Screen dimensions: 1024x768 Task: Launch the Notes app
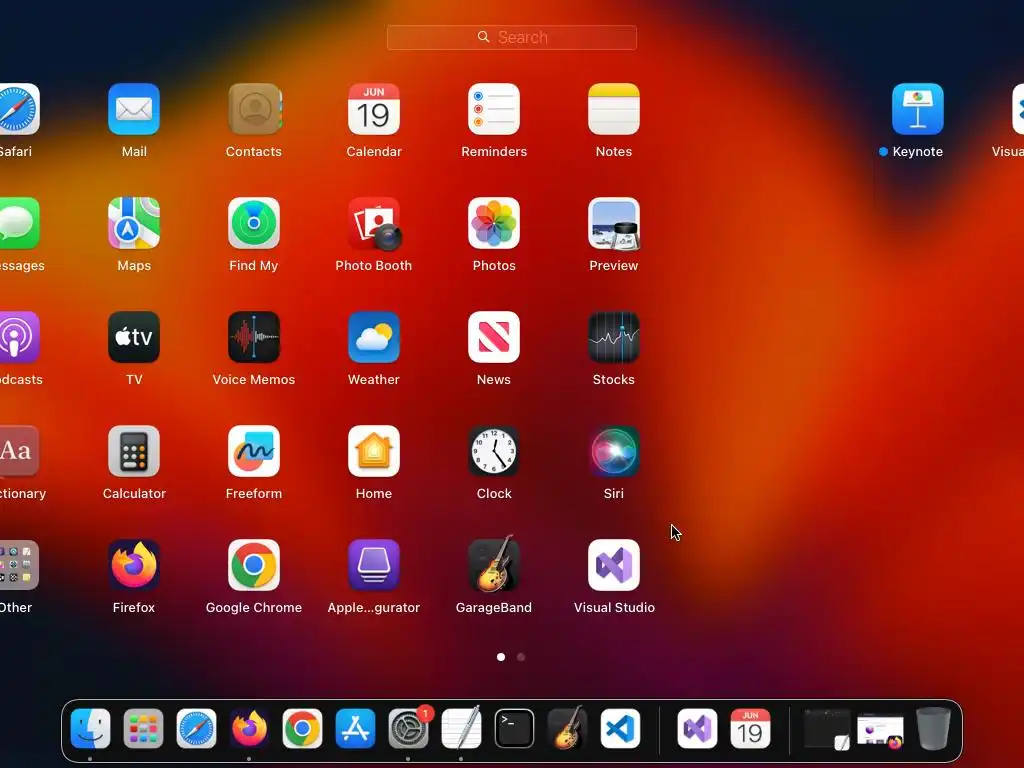click(x=614, y=109)
